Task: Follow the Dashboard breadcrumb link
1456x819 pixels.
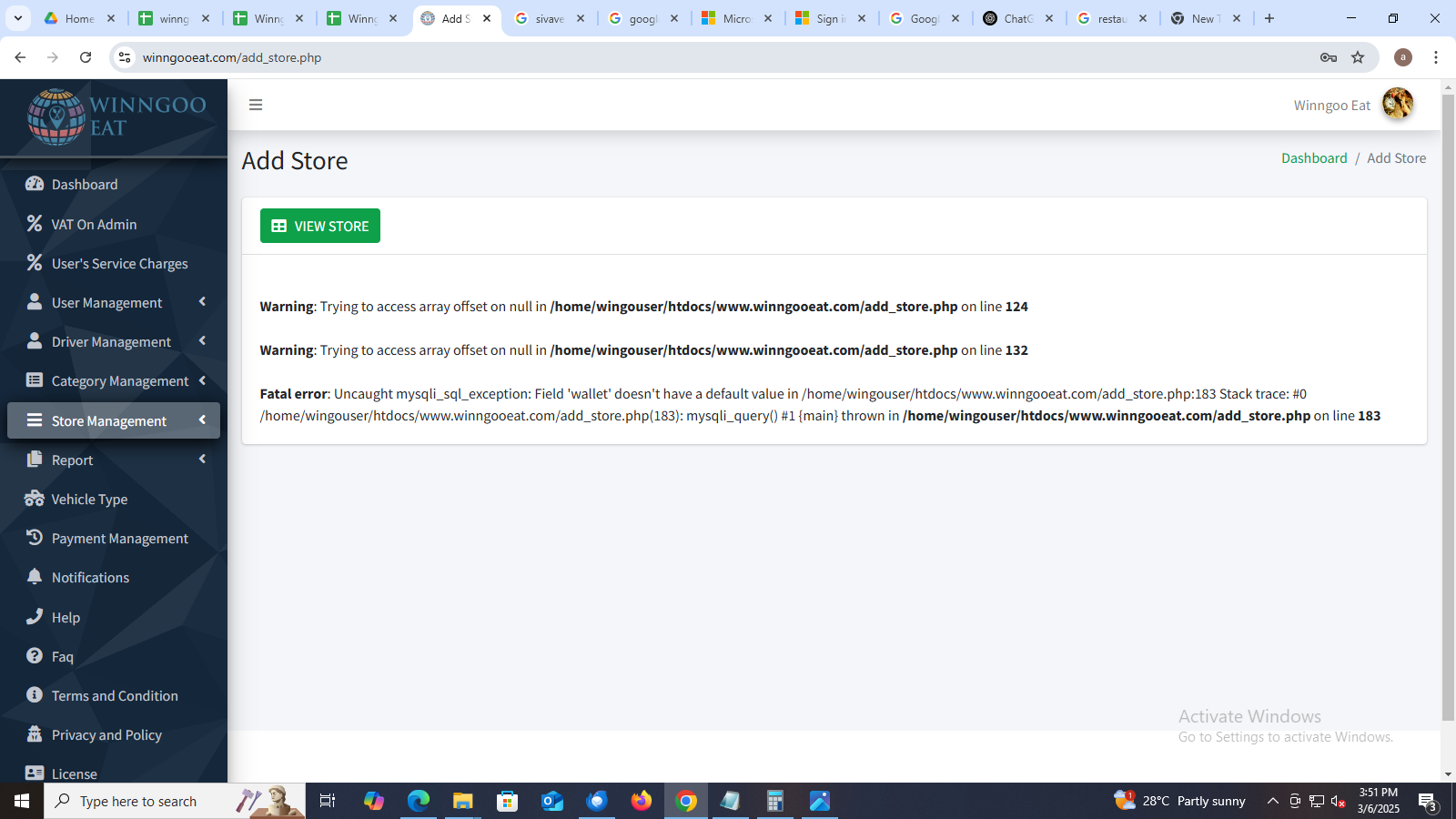Action: pos(1313,158)
